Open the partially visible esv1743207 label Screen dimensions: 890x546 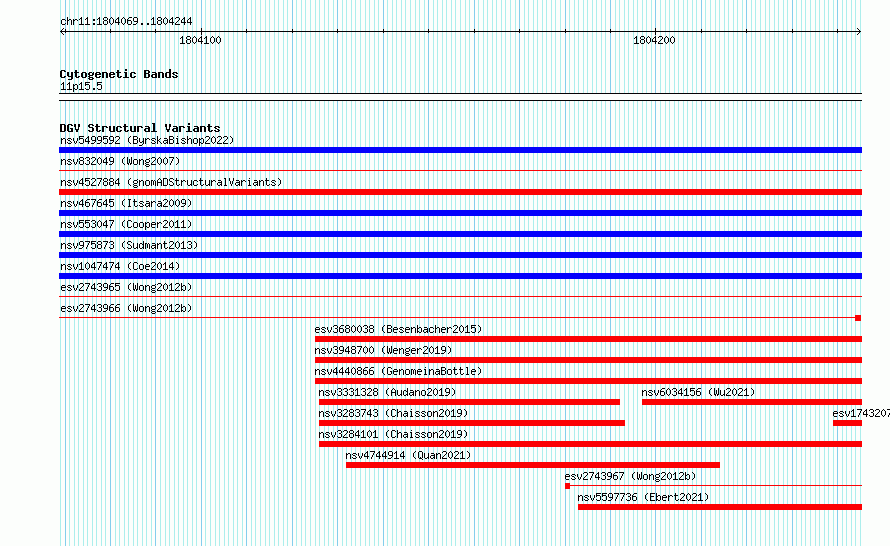click(x=860, y=413)
